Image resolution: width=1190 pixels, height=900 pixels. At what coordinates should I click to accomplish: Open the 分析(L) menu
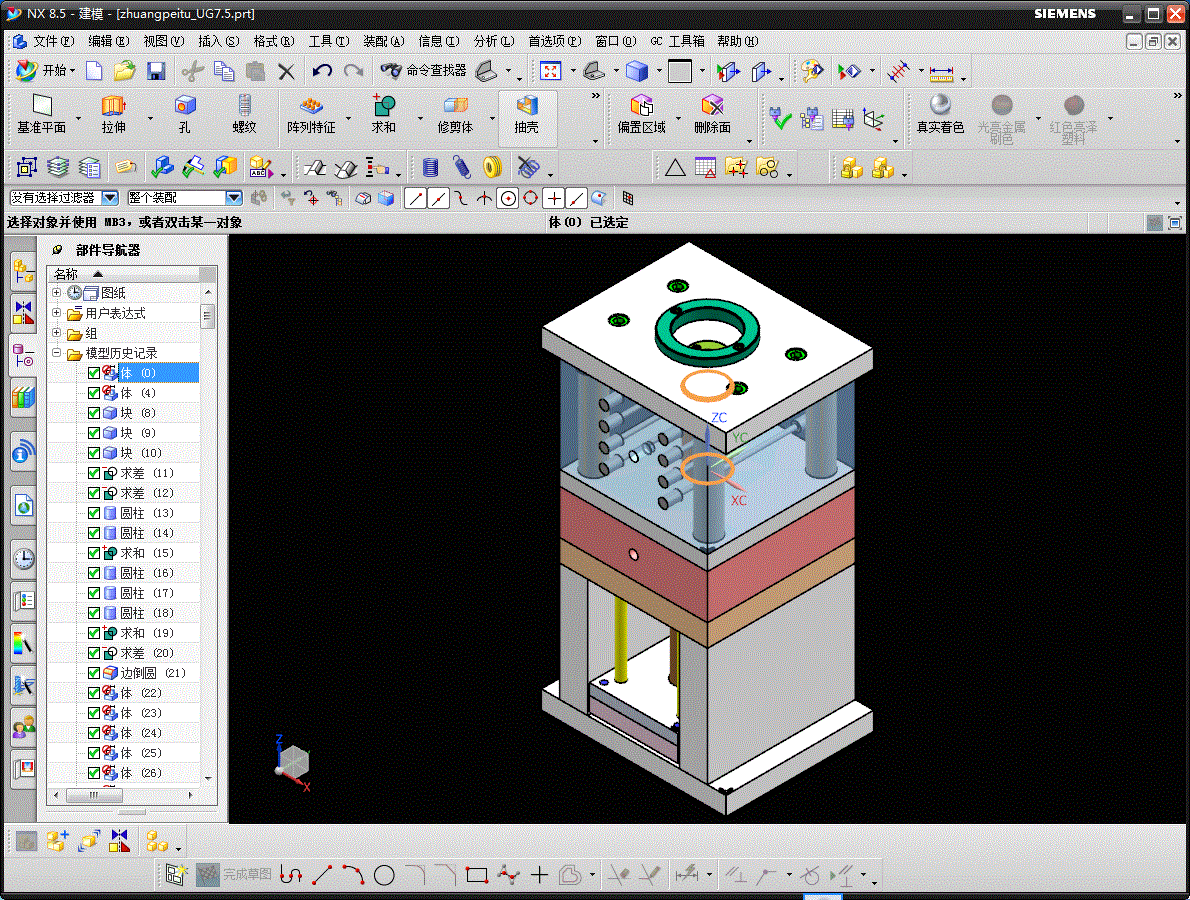(x=493, y=41)
